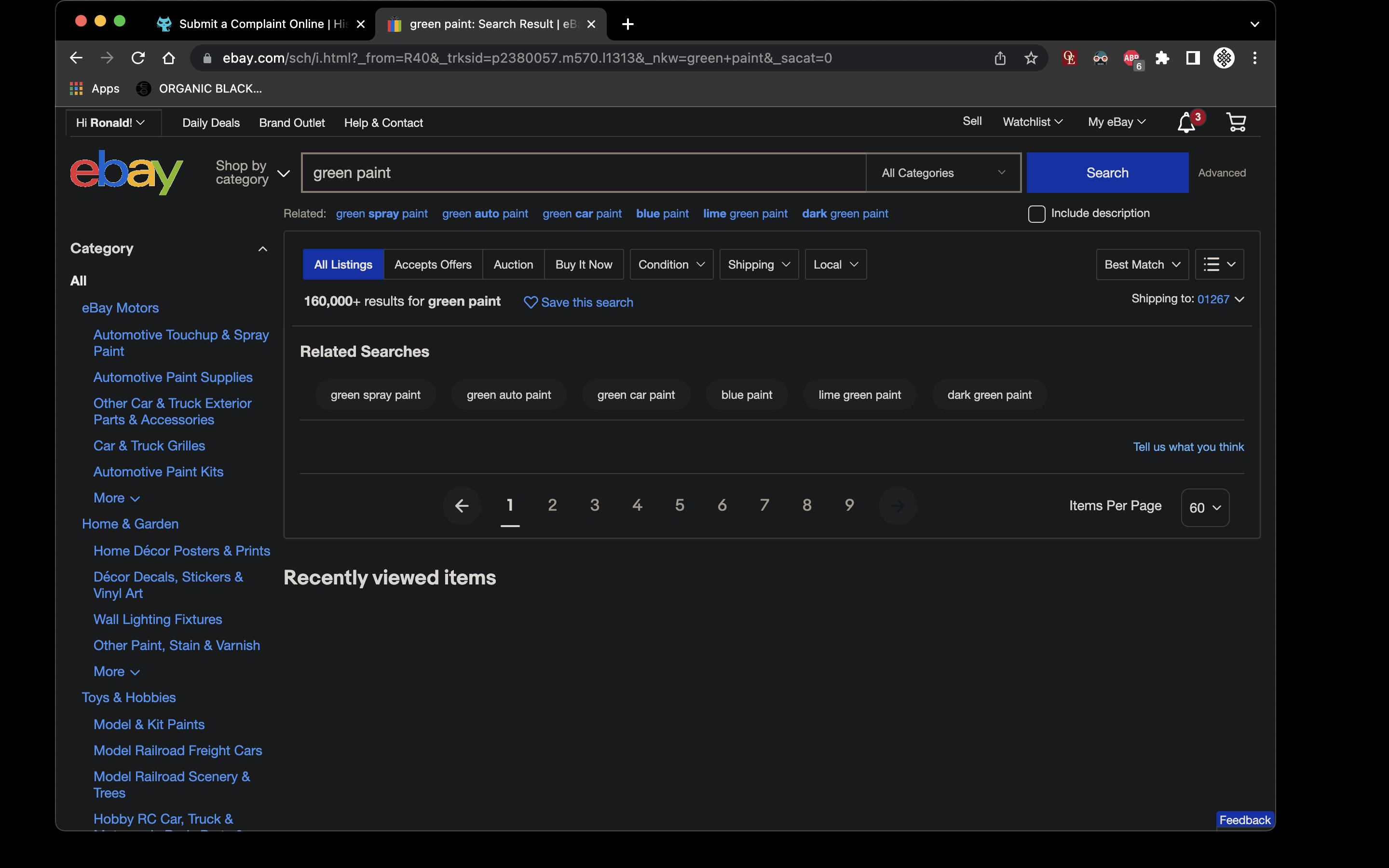Bookmark page with star icon
This screenshot has height=868, width=1389.
(1031, 58)
